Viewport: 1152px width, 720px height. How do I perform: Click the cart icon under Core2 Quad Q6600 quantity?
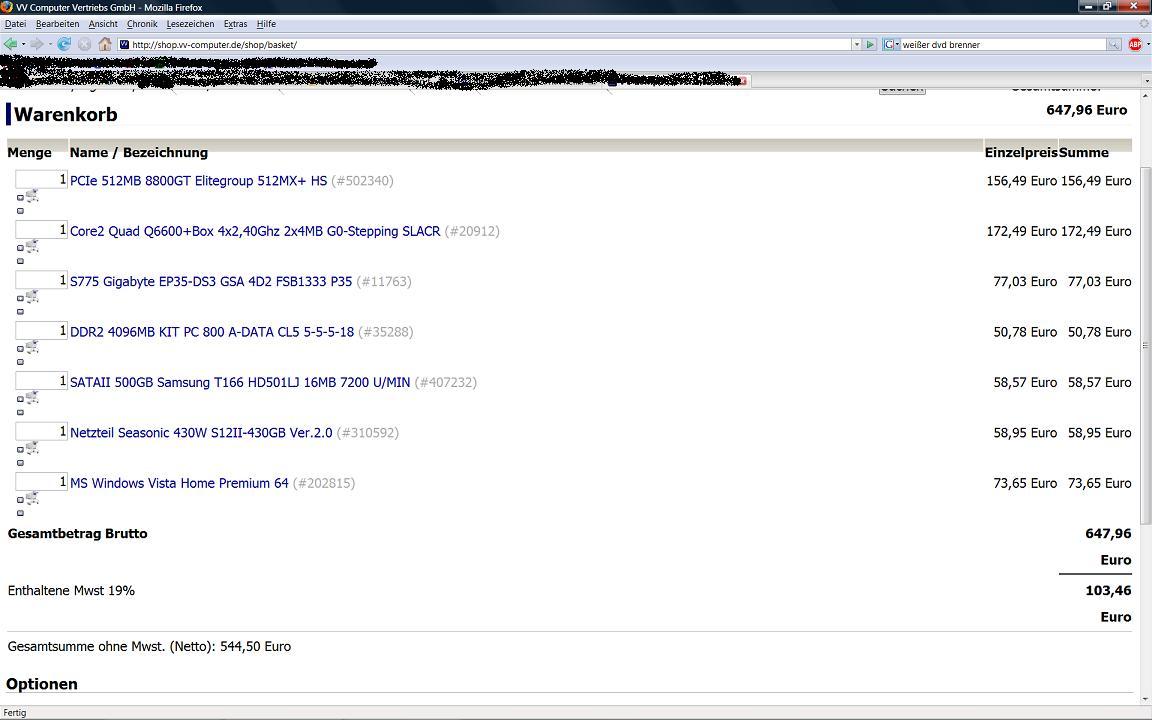(x=32, y=246)
